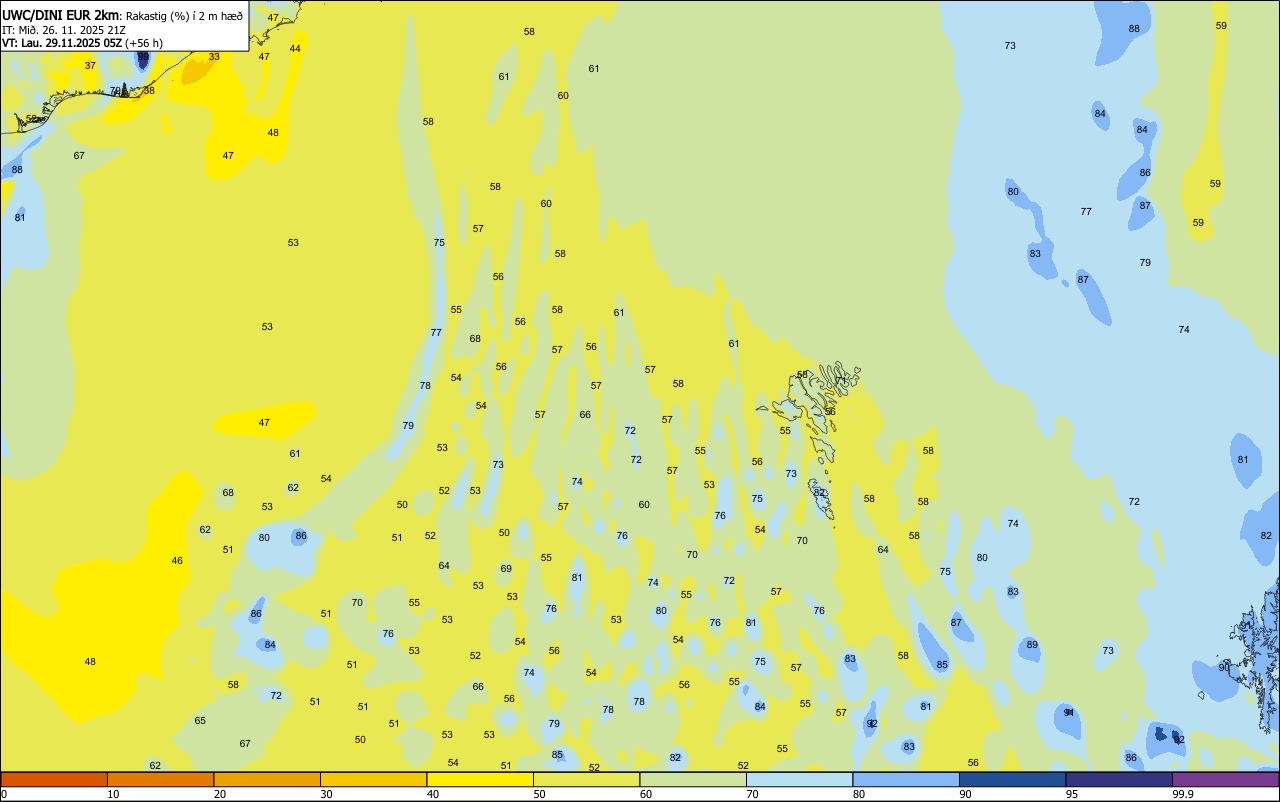Click the humidity value "38" beside the coast
Viewport: 1280px width, 802px height.
[149, 90]
